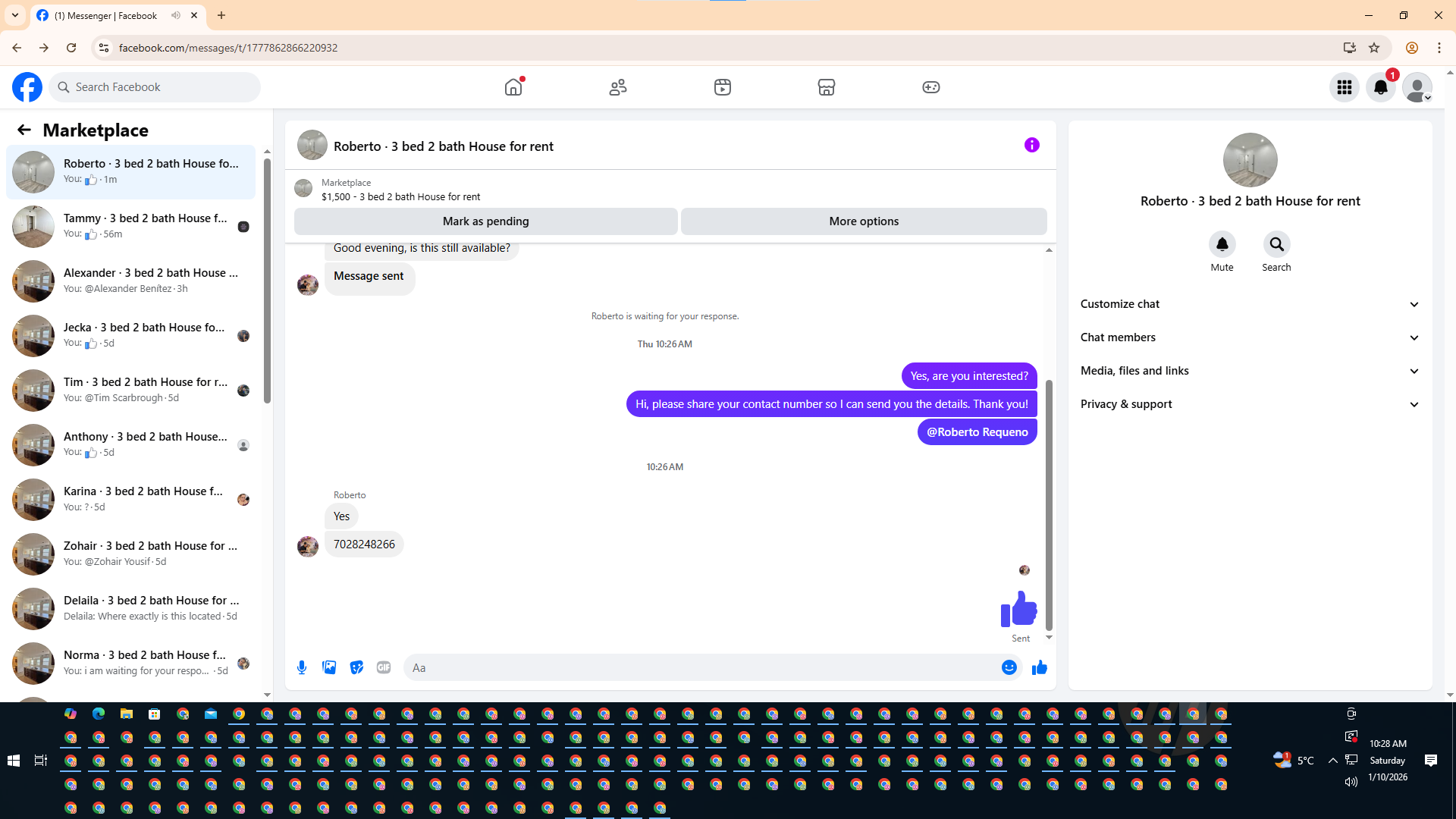Attach a photo using image icon
Viewport: 1456px width, 819px height.
(x=329, y=667)
